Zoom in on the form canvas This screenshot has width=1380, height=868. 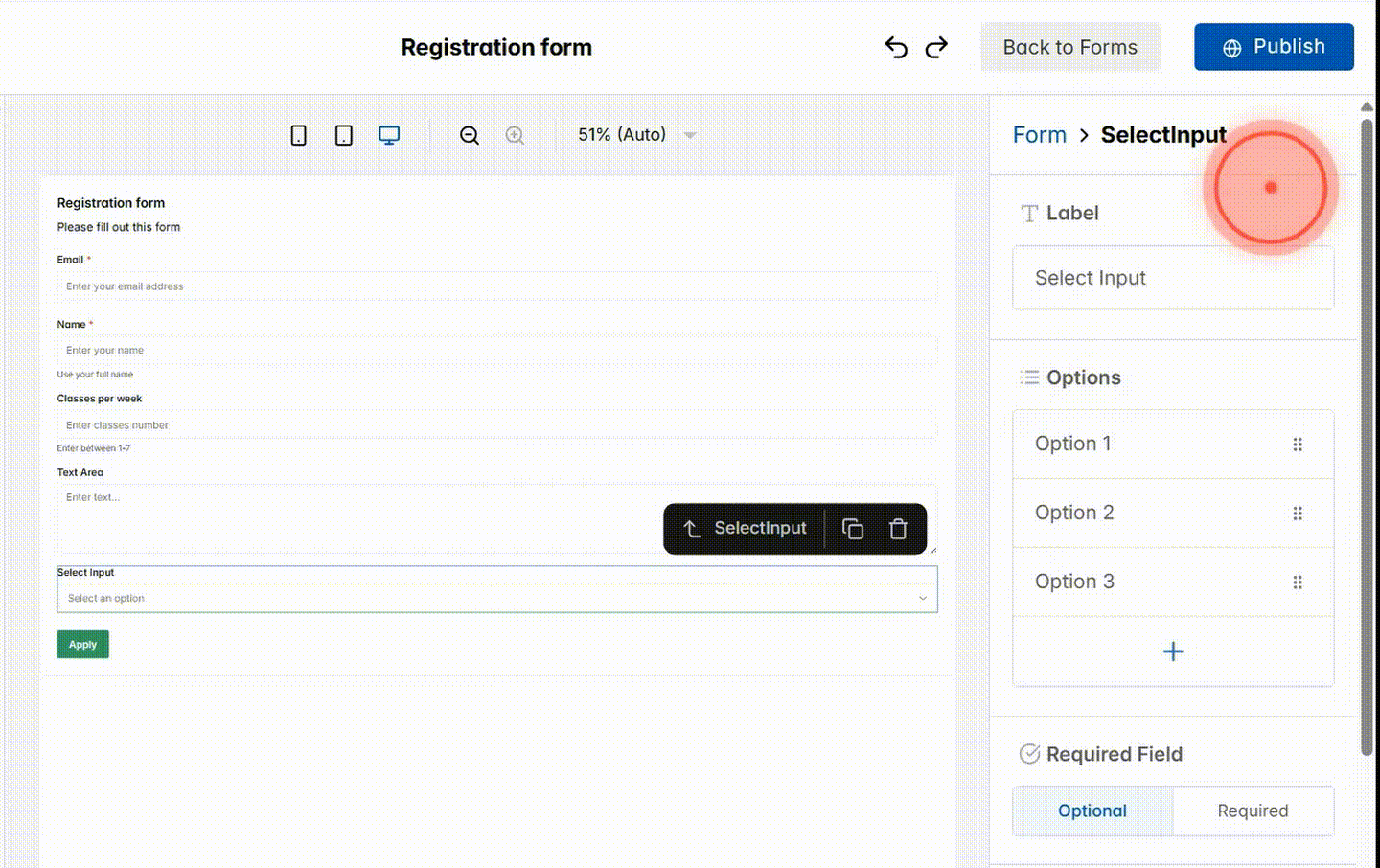pos(515,135)
